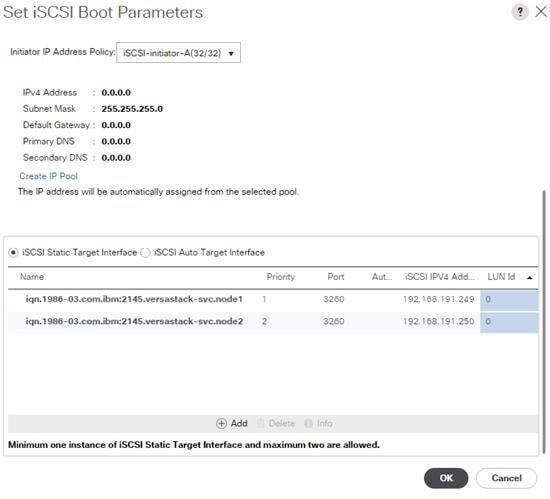Click LUN Id cell for node2
The image size is (550, 499).
(509, 322)
